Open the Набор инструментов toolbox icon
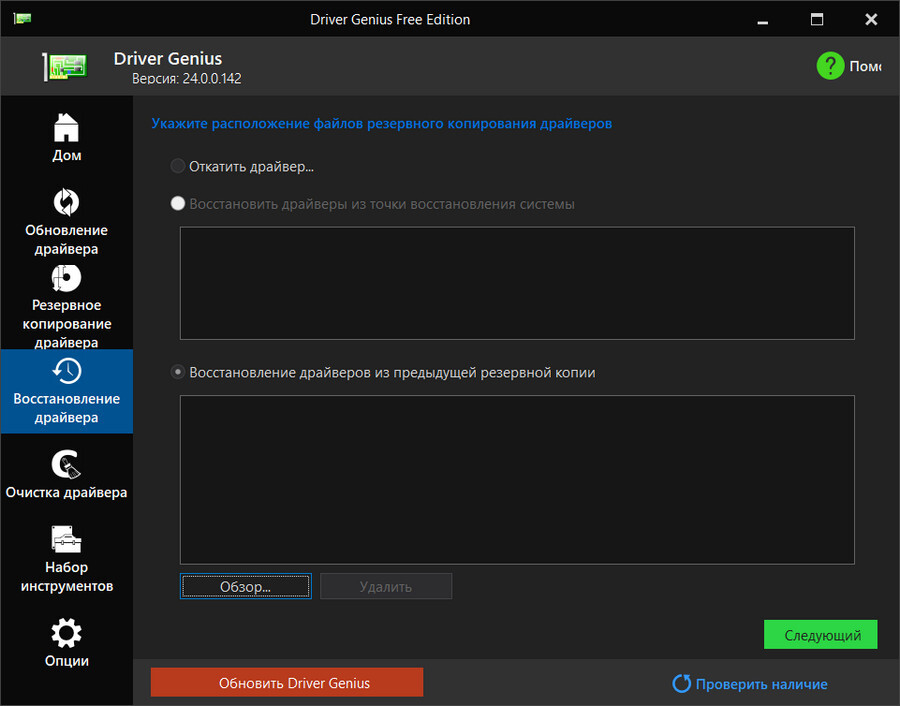Screen dimensions: 900x706 pyautogui.click(x=67, y=539)
